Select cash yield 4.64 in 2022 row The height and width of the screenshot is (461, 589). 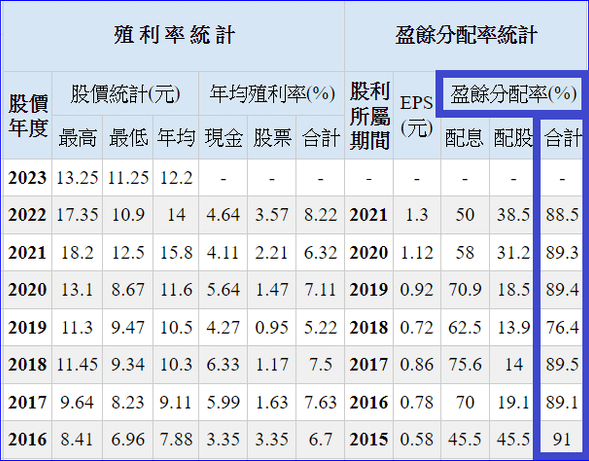point(223,215)
